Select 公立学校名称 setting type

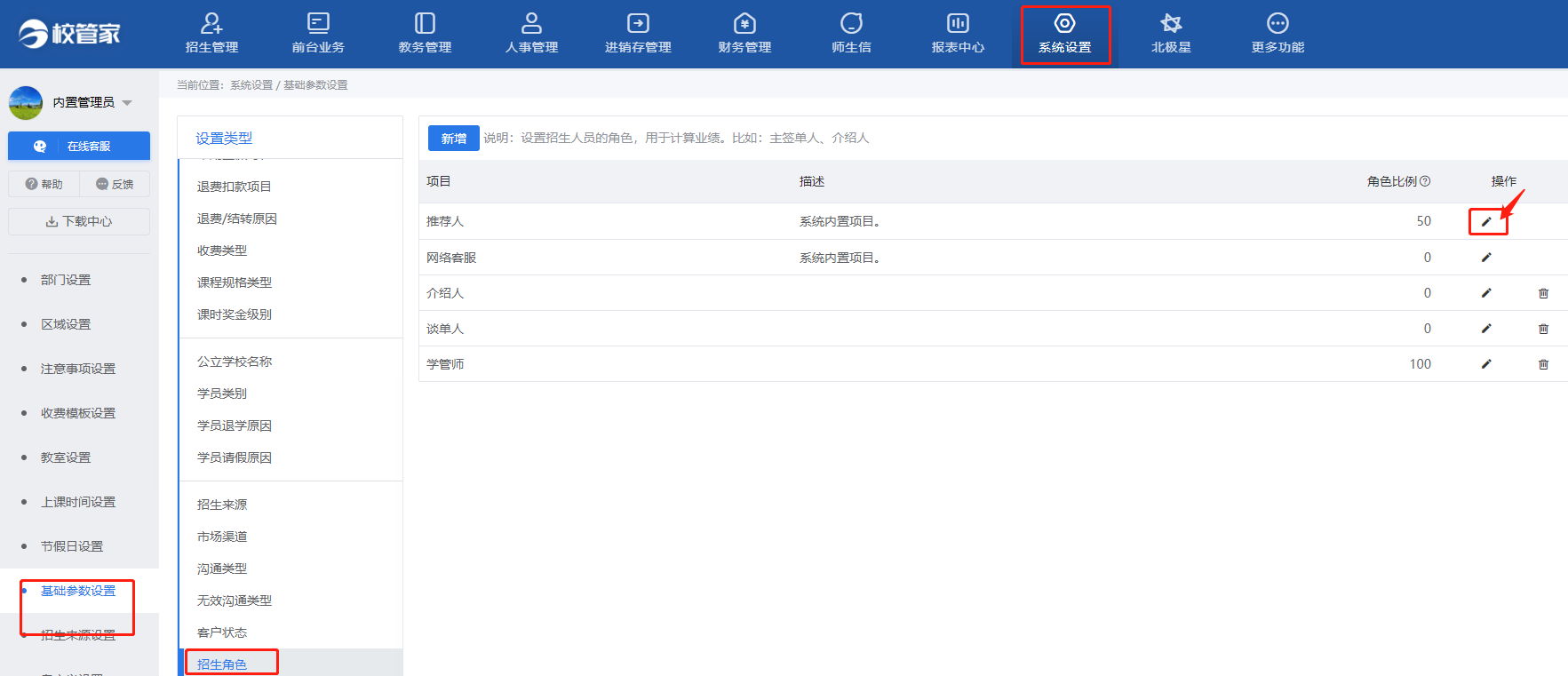(x=235, y=362)
